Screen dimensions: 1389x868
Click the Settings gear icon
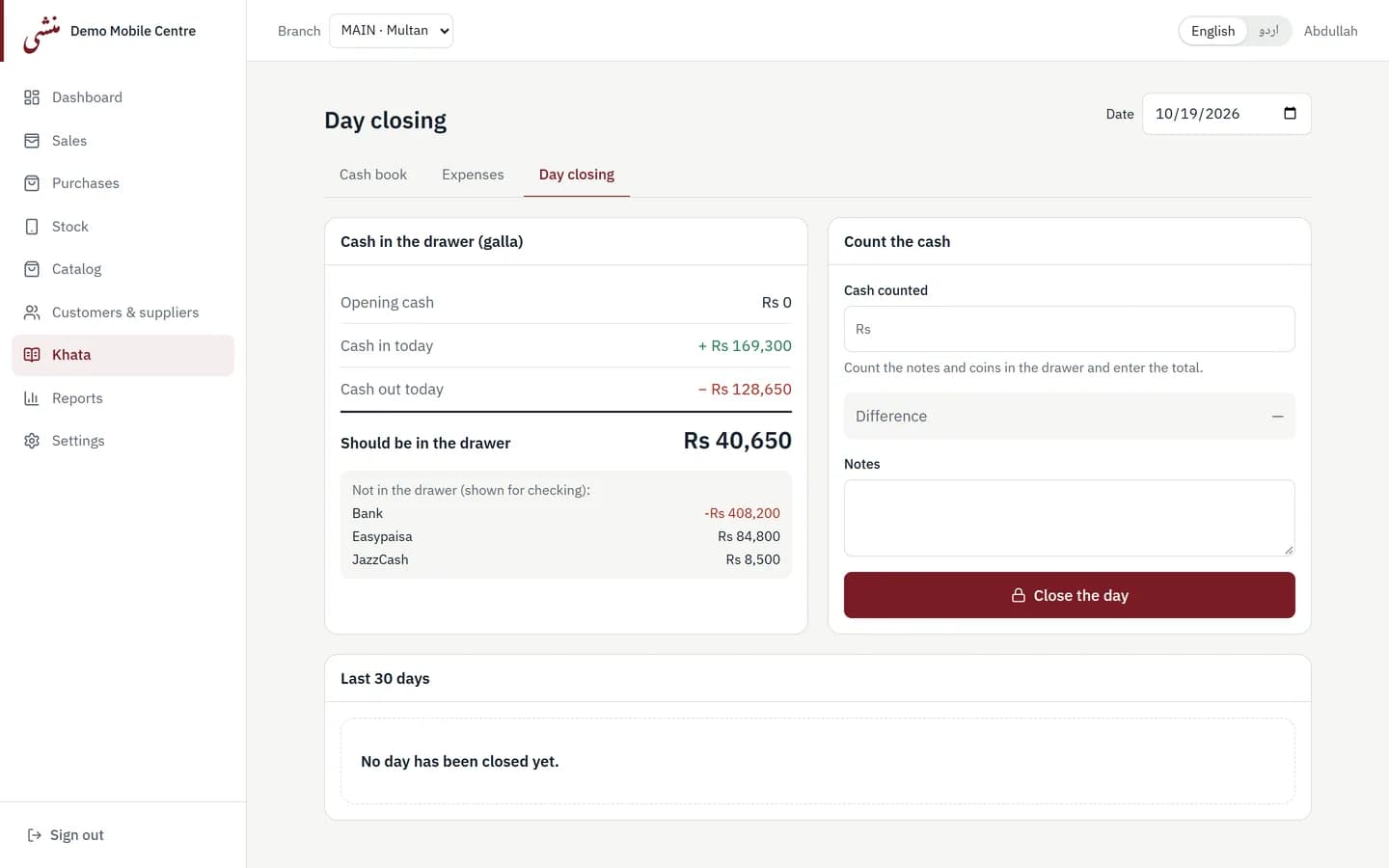coord(32,441)
